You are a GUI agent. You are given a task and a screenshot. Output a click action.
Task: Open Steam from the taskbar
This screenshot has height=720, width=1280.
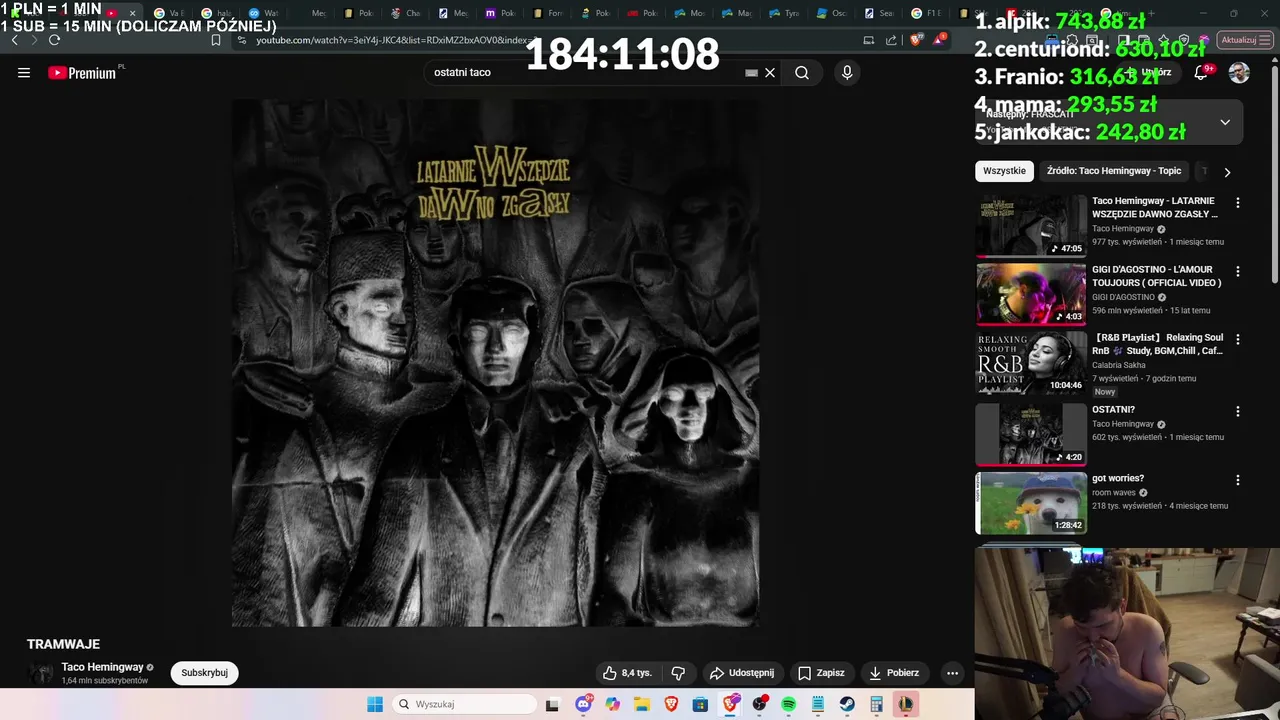[847, 704]
